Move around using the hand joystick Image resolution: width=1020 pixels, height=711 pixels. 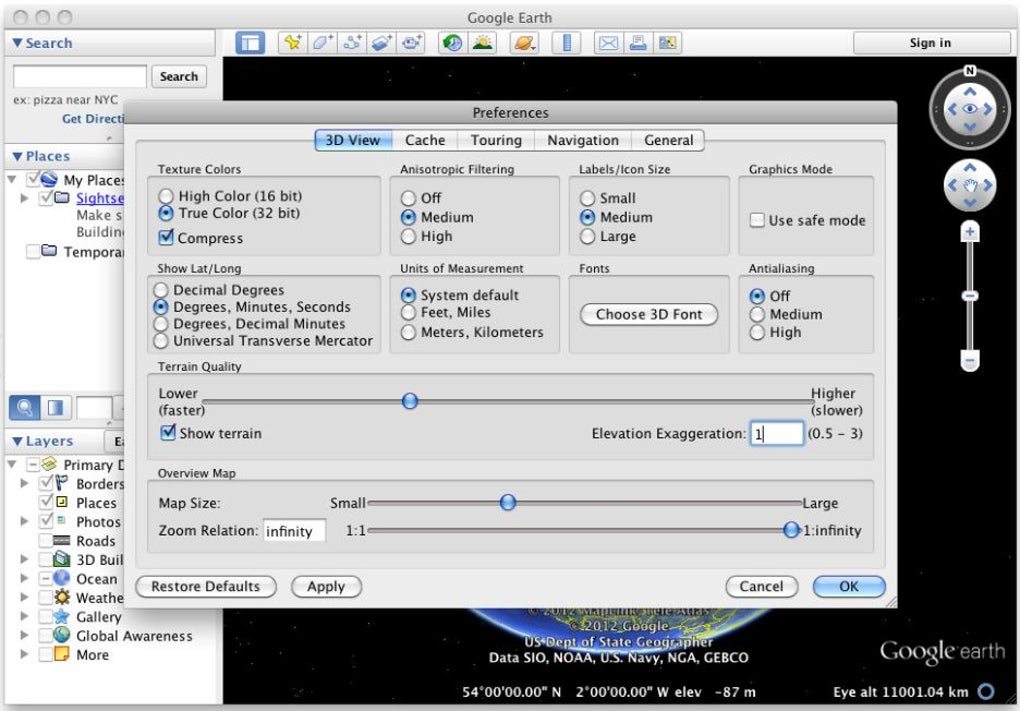click(x=970, y=185)
